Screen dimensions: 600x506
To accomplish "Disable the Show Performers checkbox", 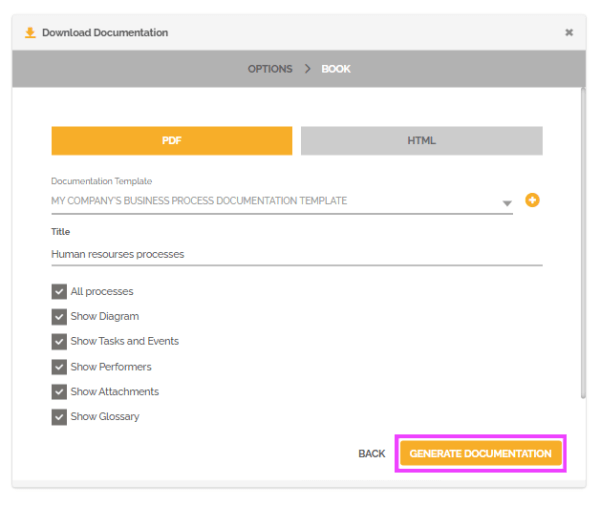I will (59, 367).
